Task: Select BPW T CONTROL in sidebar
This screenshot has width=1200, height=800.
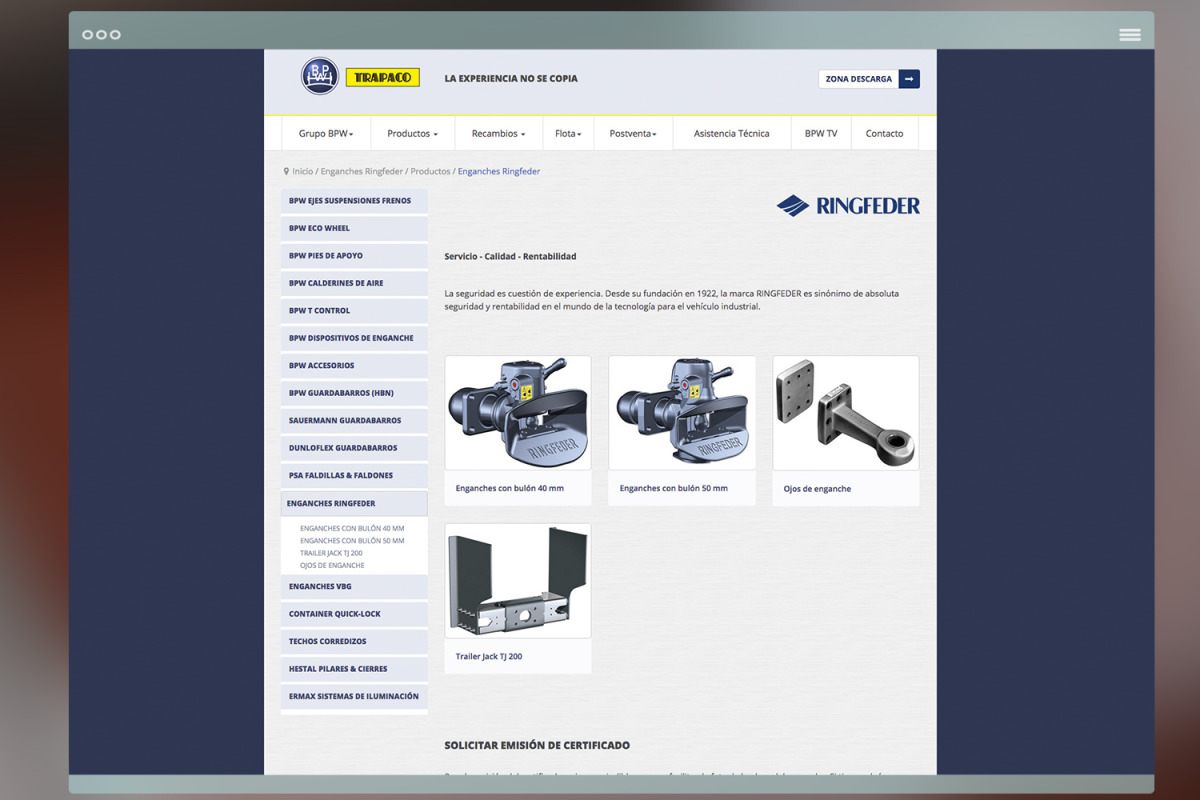Action: tap(354, 311)
